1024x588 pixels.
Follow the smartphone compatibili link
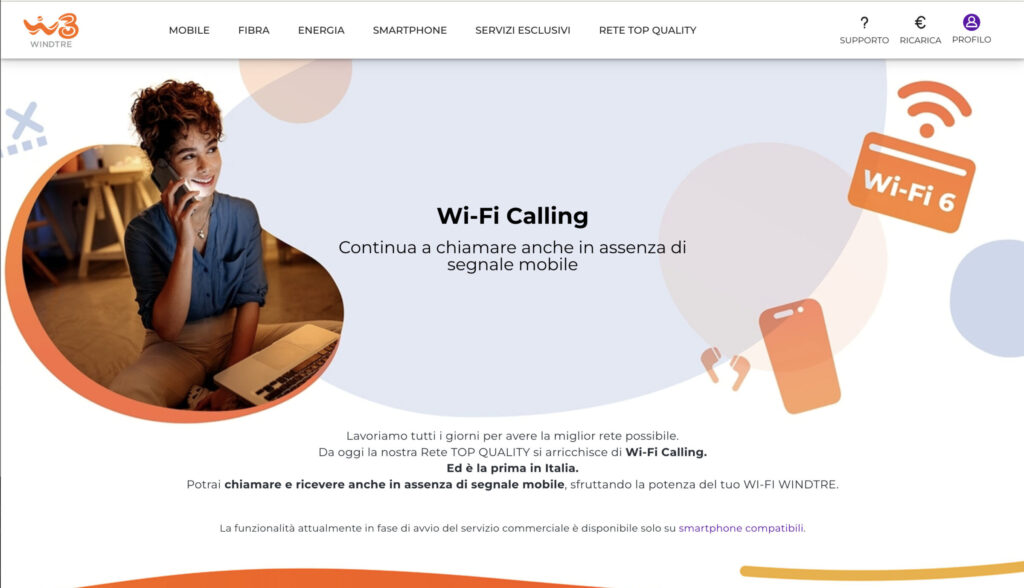741,528
